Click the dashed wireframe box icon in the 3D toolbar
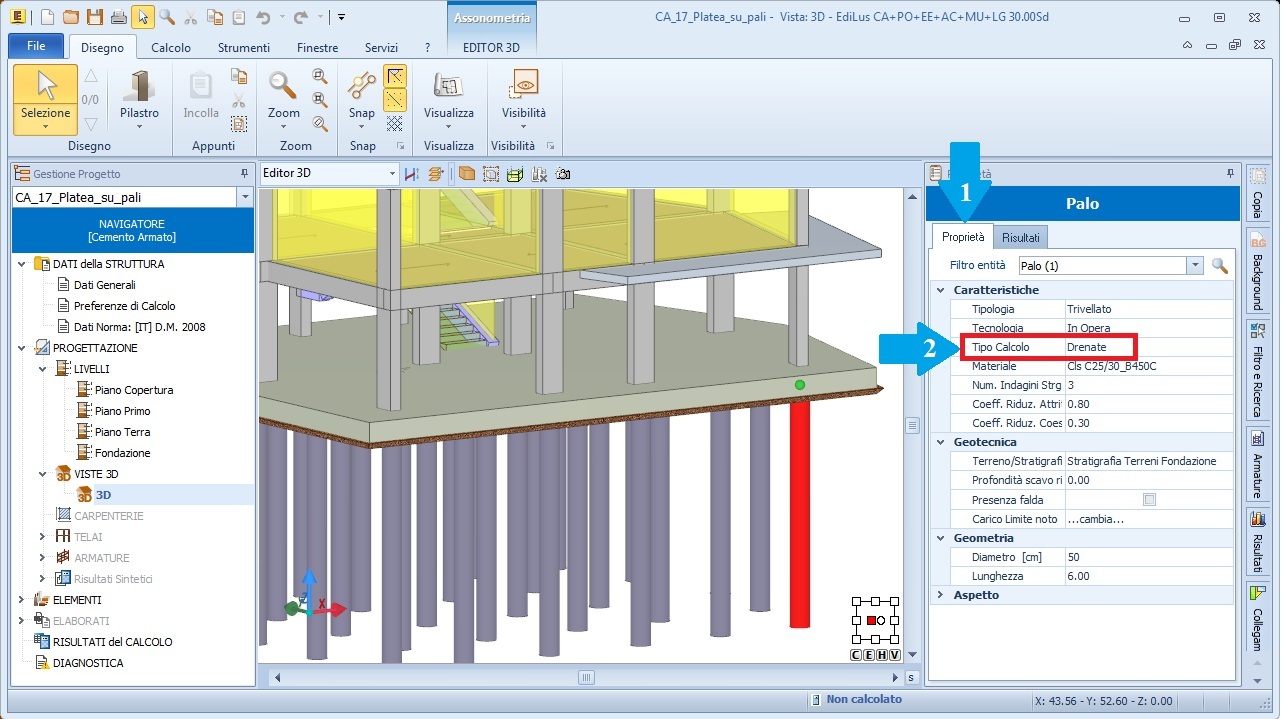The image size is (1281, 719). [491, 174]
